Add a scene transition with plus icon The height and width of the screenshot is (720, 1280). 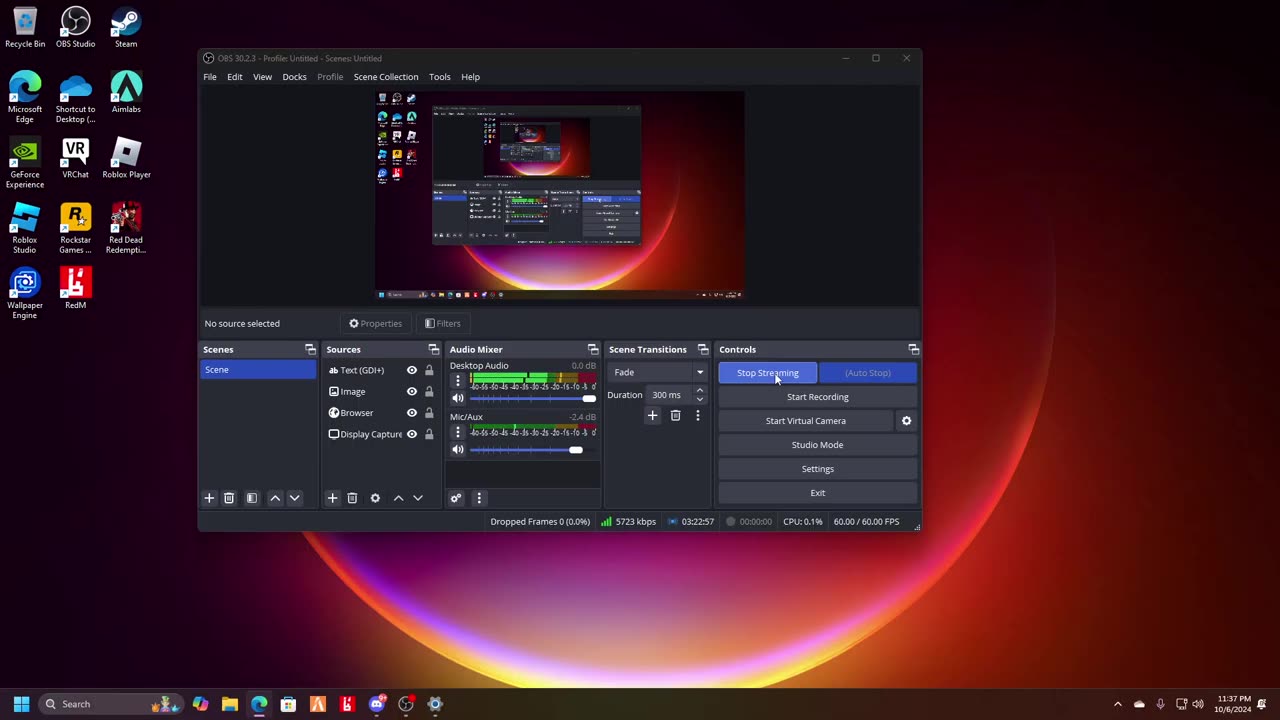pyautogui.click(x=652, y=416)
